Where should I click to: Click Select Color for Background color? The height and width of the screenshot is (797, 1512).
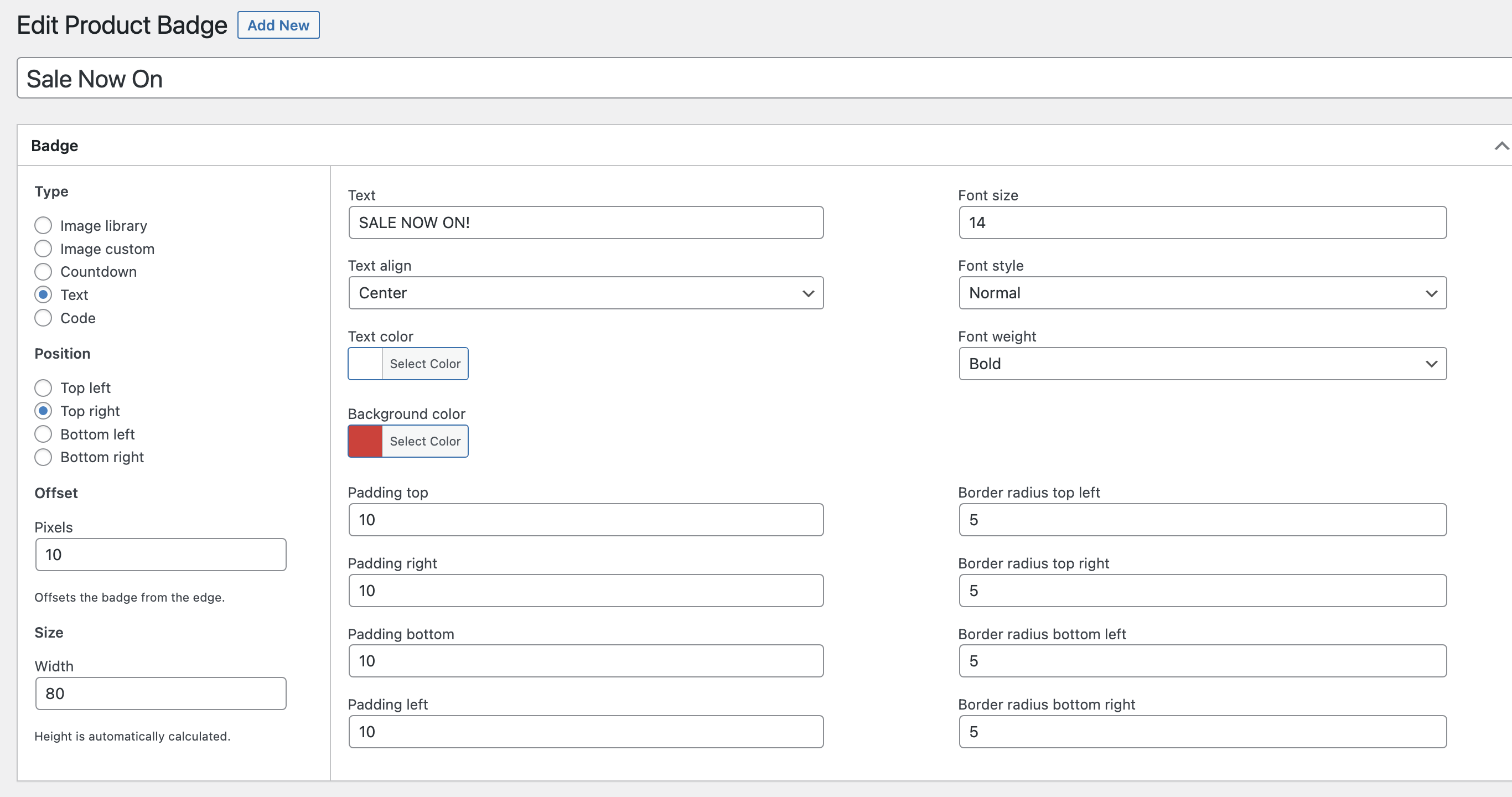click(425, 441)
